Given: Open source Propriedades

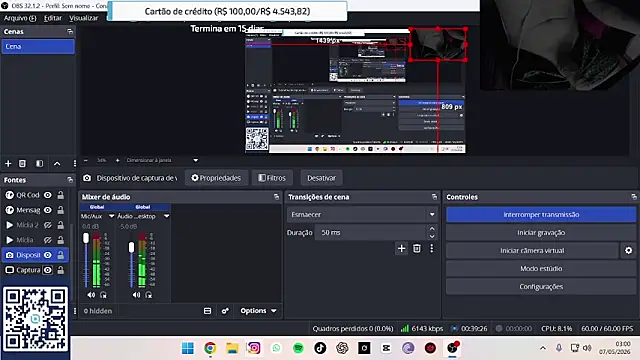Looking at the screenshot, I should 216,178.
